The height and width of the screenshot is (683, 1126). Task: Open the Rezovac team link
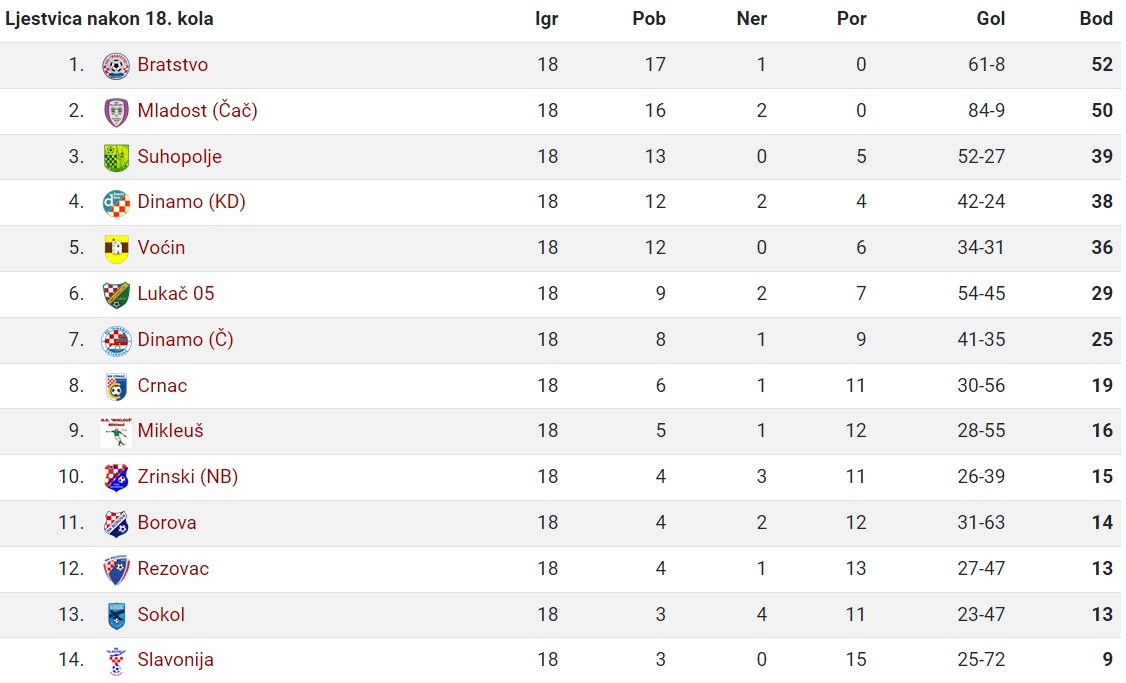173,569
